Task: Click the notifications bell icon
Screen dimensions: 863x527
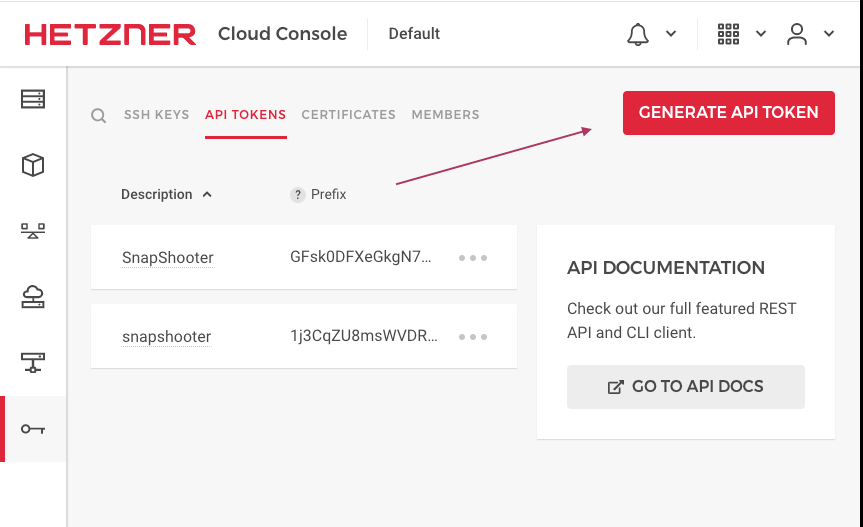Action: (638, 34)
